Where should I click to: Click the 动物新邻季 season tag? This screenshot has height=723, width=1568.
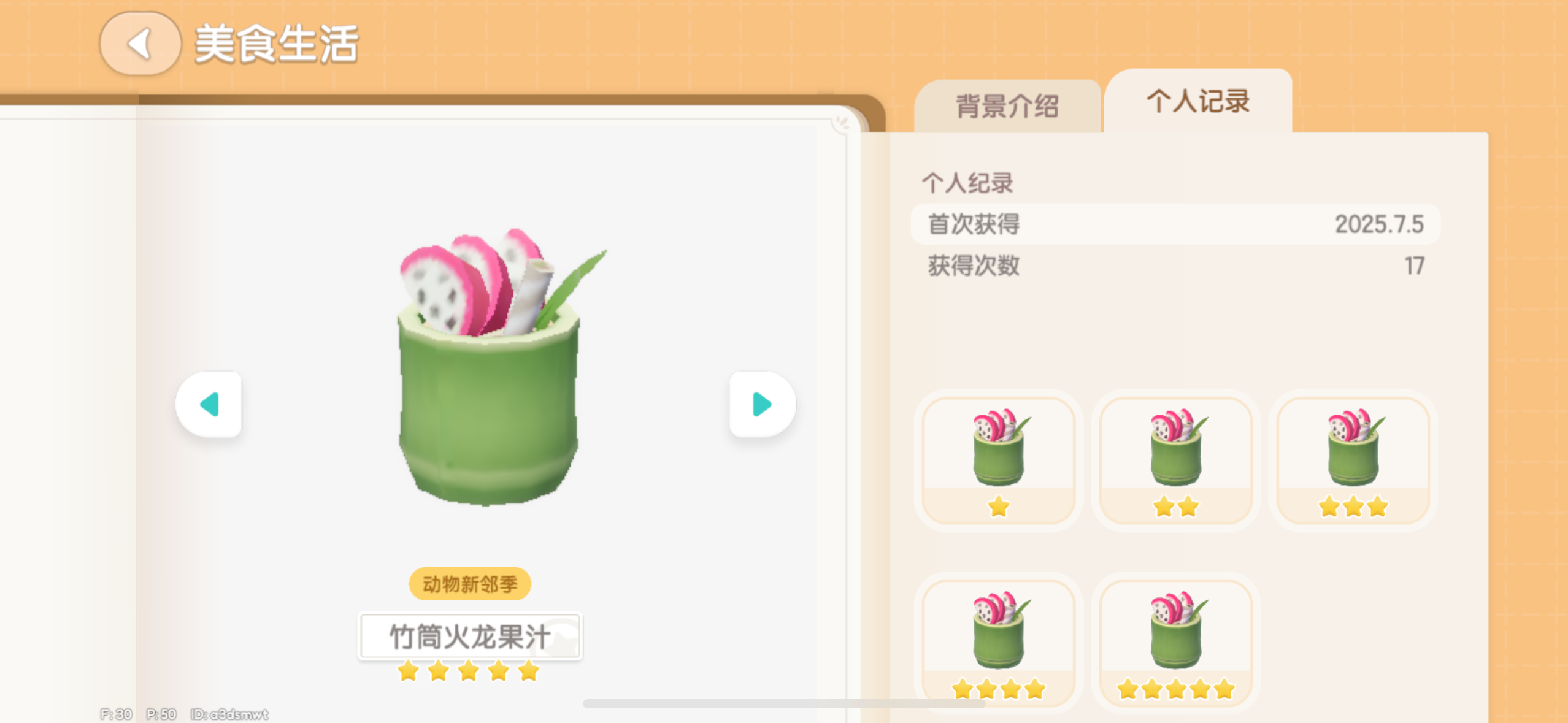point(470,584)
